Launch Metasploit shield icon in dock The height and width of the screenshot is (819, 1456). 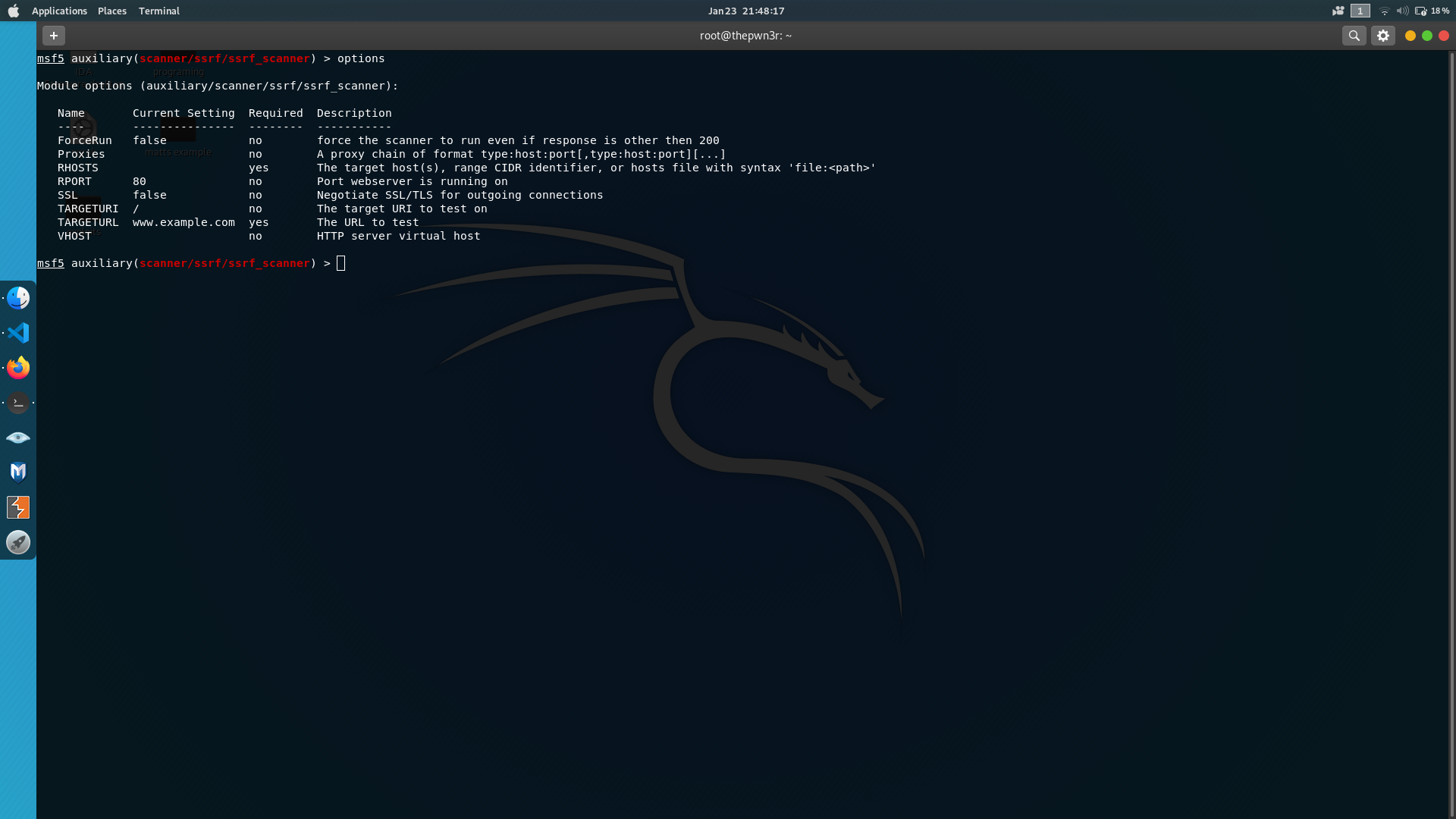[18, 472]
